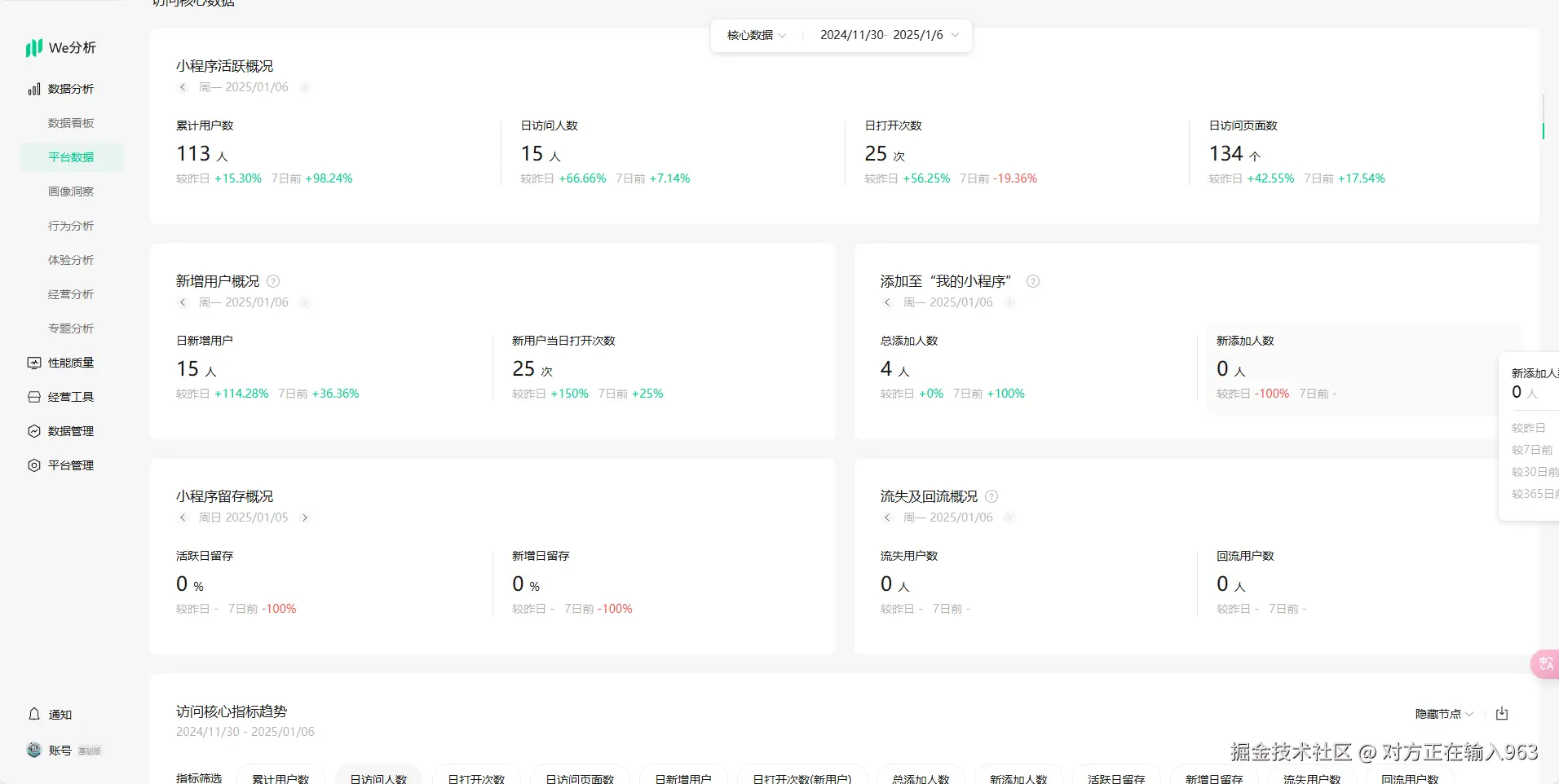Click the 回流用户数 stat in 流失及回流概况
1559x784 pixels.
coord(1365,583)
